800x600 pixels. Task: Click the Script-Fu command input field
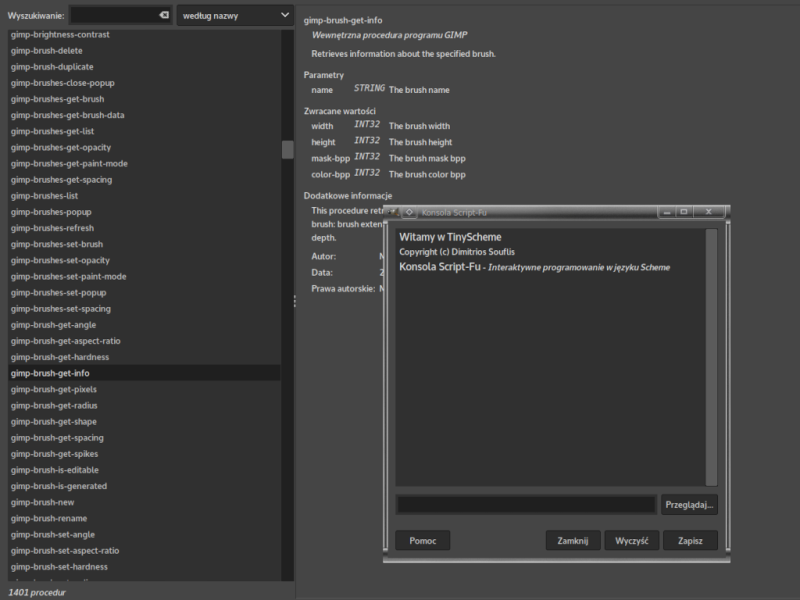(526, 505)
